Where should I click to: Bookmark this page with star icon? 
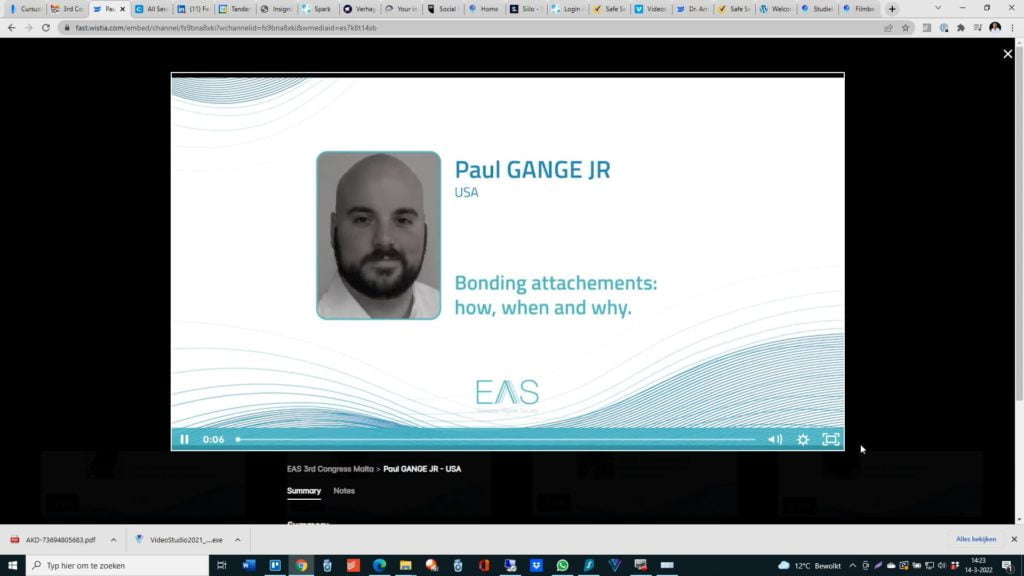tap(905, 28)
